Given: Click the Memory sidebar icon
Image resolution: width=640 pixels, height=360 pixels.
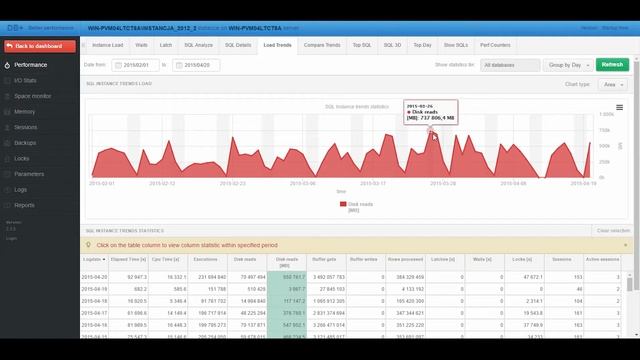Looking at the screenshot, I should tap(7, 112).
